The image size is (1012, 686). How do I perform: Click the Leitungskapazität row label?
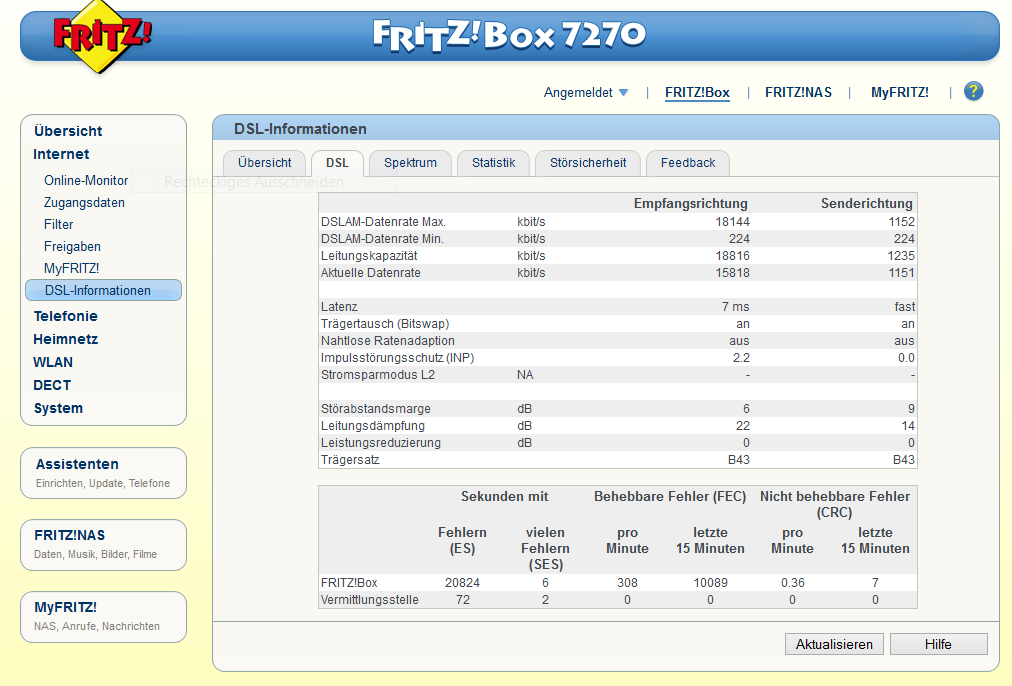[369, 256]
